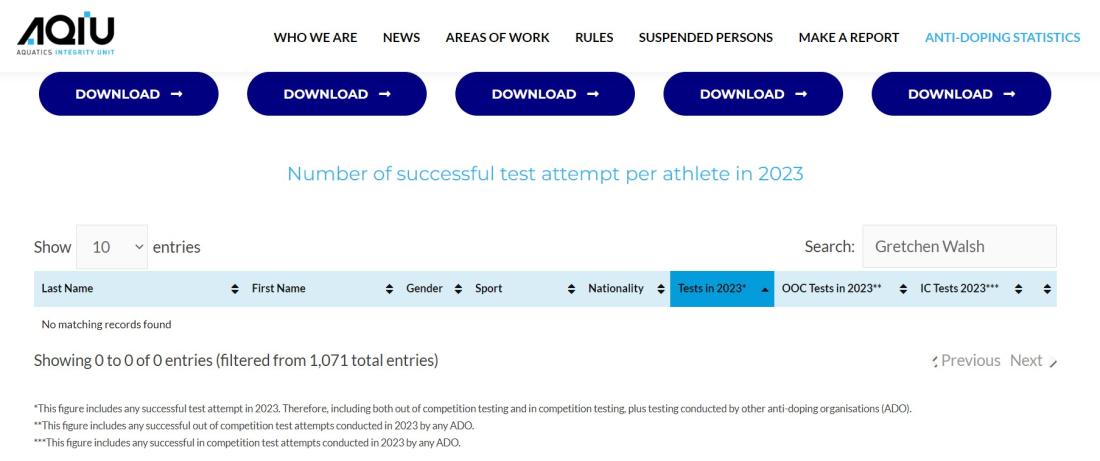This screenshot has height=461, width=1100.
Task: Sort by Nationality arrows icon
Action: pos(660,289)
